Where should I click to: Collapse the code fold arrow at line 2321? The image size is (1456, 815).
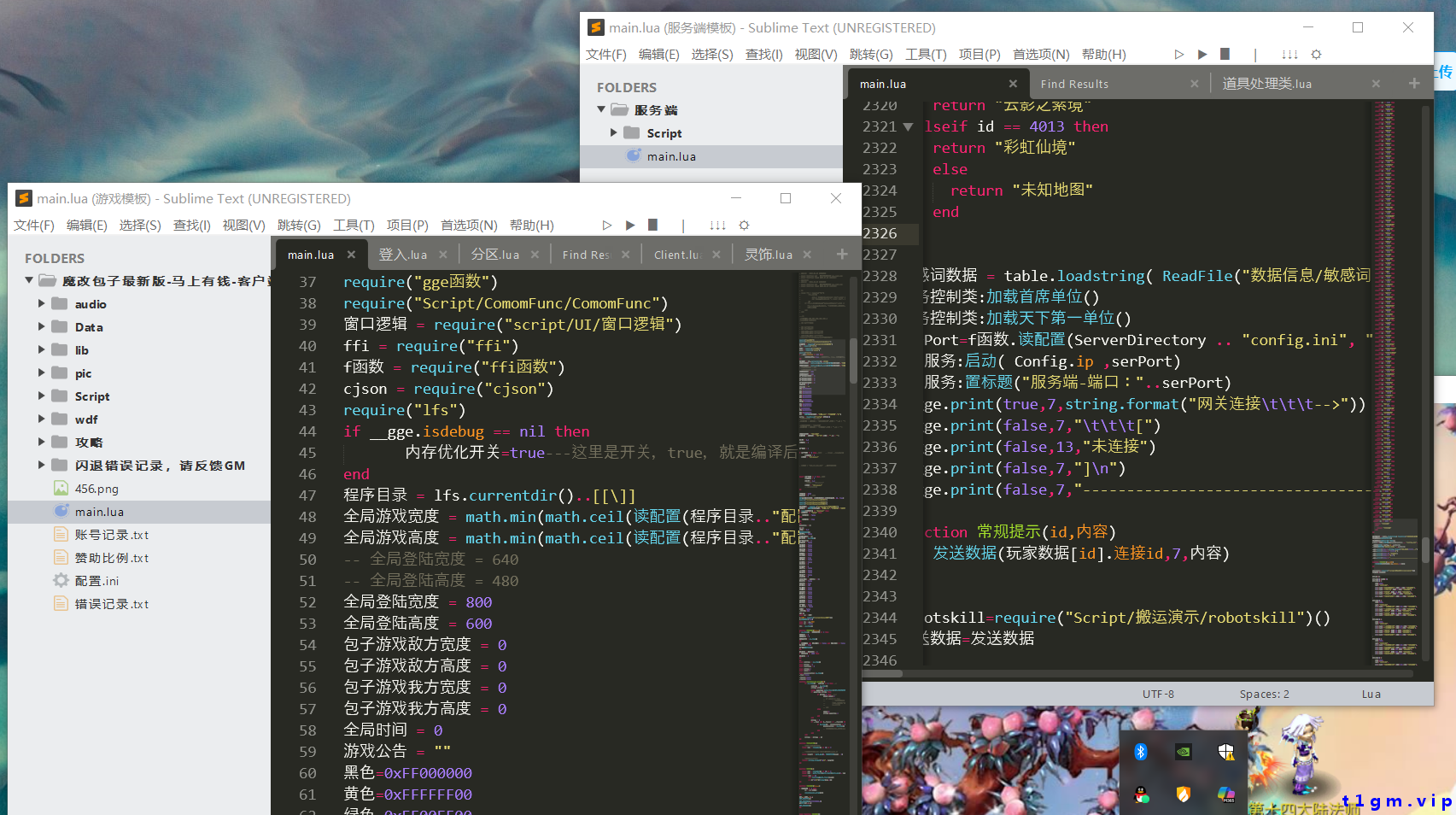pos(908,126)
